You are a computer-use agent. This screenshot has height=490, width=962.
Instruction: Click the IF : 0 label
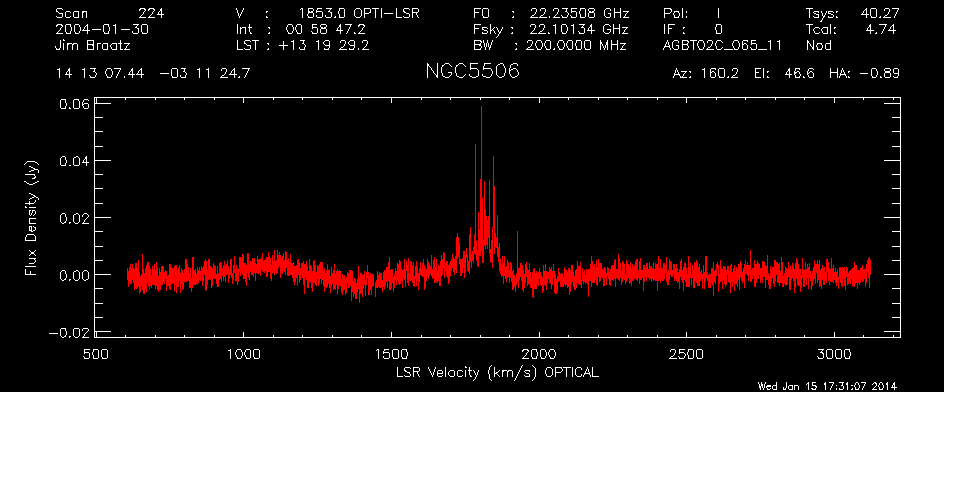pyautogui.click(x=693, y=29)
